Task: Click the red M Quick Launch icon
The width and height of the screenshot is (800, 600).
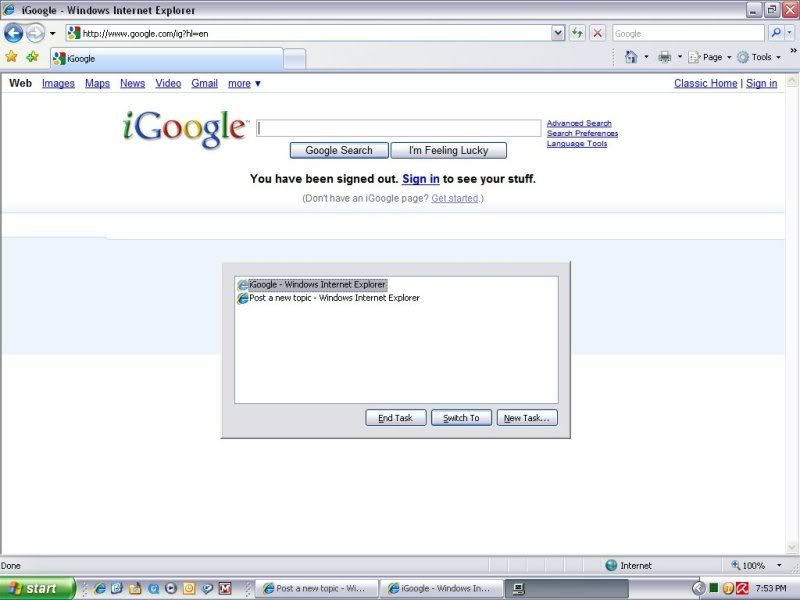Action: pyautogui.click(x=225, y=589)
